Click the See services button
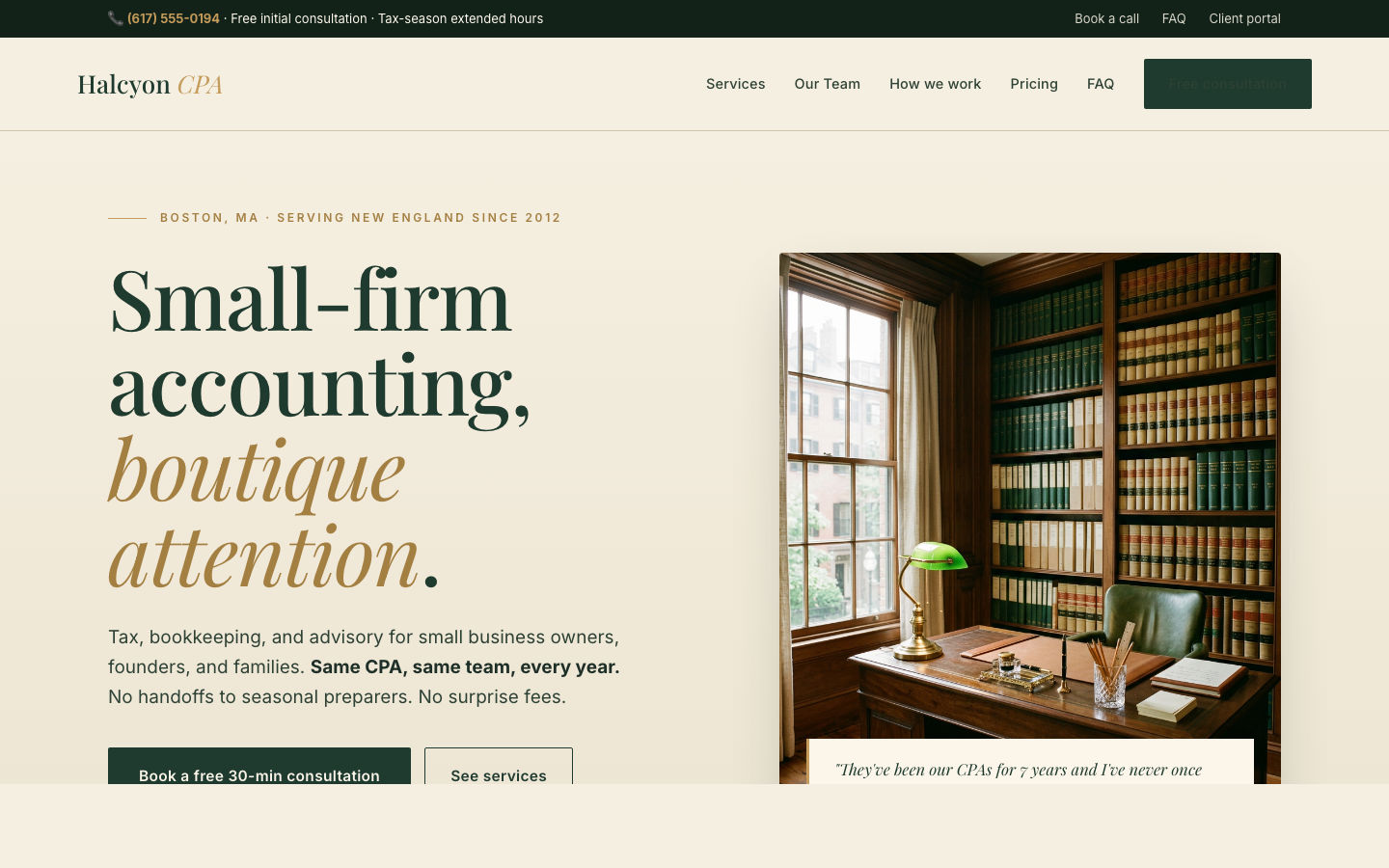This screenshot has height=868, width=1389. (499, 767)
